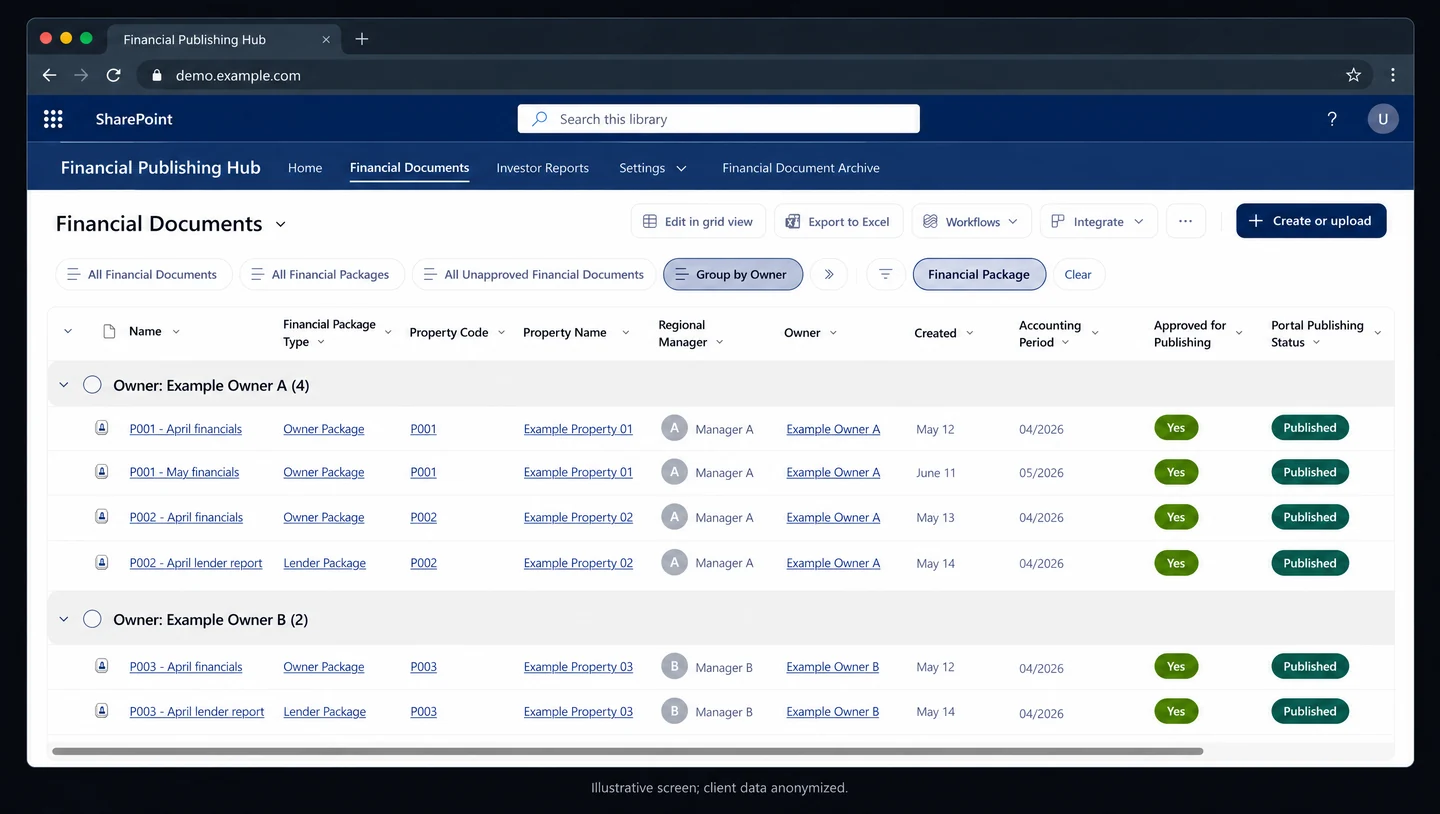Click file icon for P003 - April financials

(x=102, y=665)
